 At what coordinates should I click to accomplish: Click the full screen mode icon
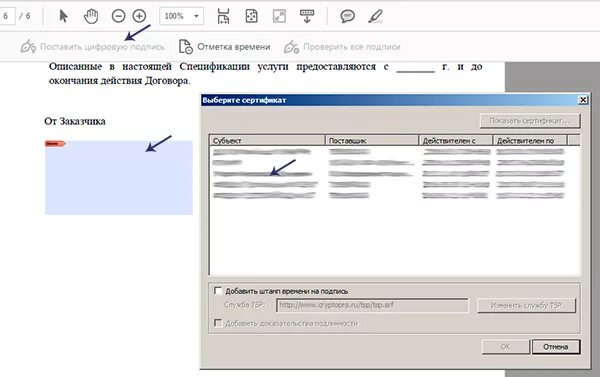(279, 16)
